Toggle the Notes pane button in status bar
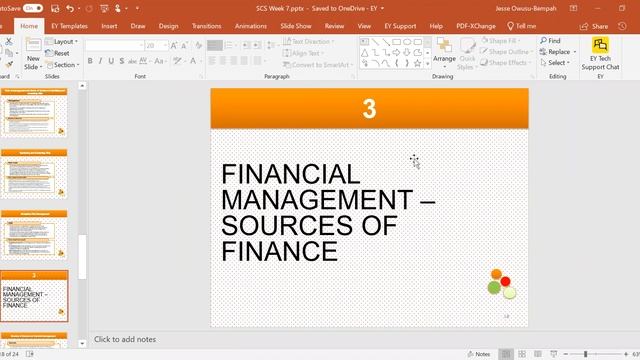The width and height of the screenshot is (640, 360). click(479, 354)
